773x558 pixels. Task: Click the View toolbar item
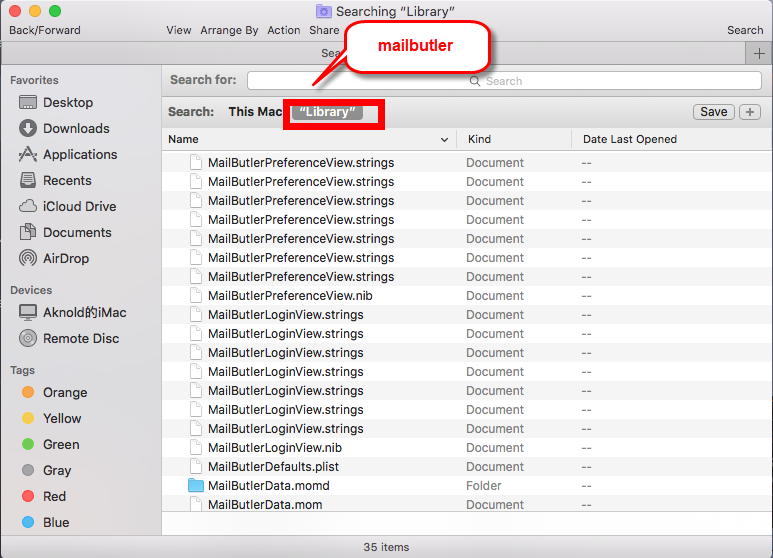pyautogui.click(x=179, y=30)
